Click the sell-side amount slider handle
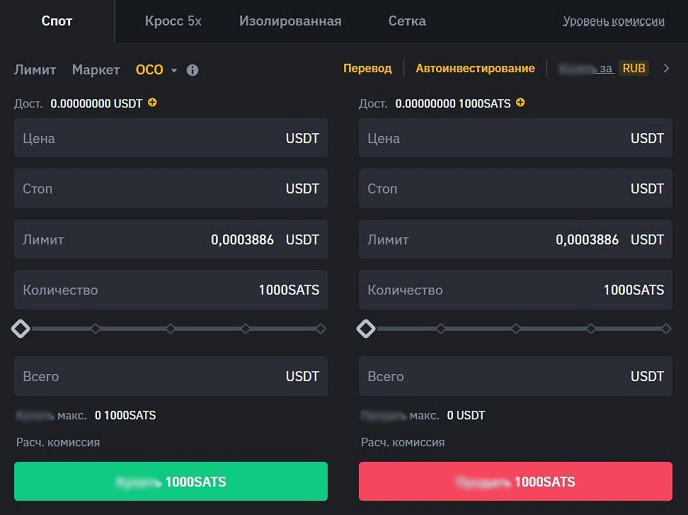This screenshot has width=688, height=515. point(366,328)
